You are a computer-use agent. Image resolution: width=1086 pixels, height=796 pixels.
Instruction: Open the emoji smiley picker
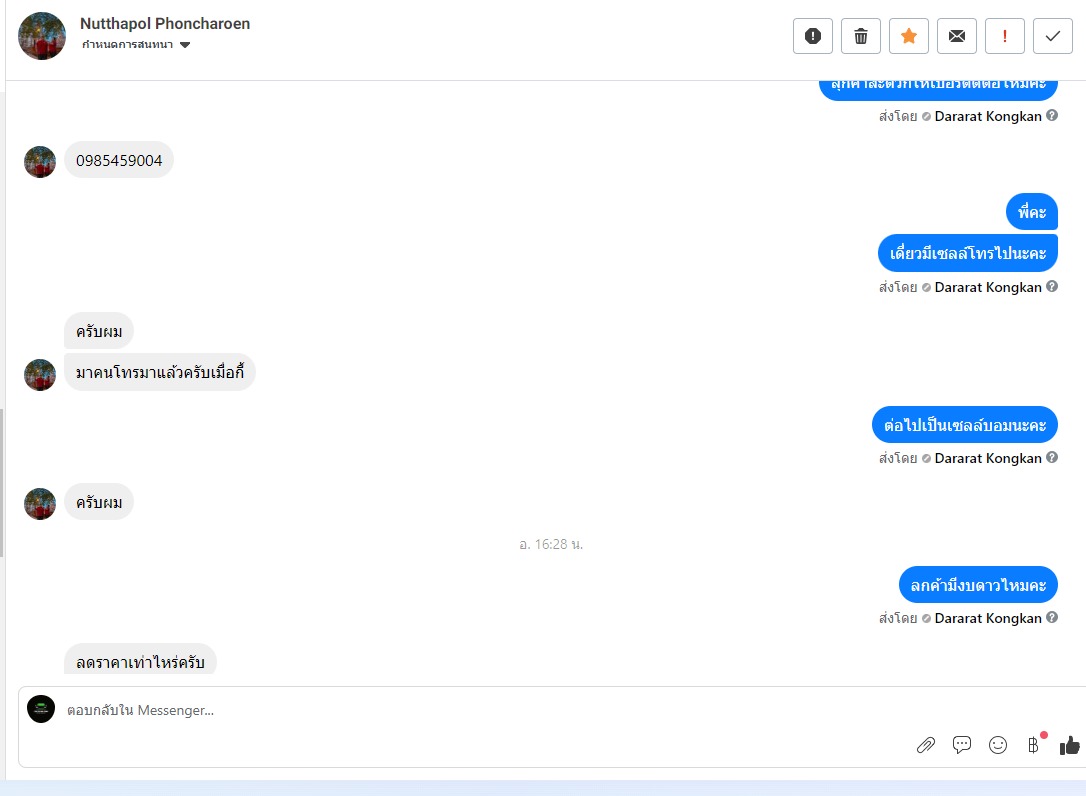[x=997, y=745]
